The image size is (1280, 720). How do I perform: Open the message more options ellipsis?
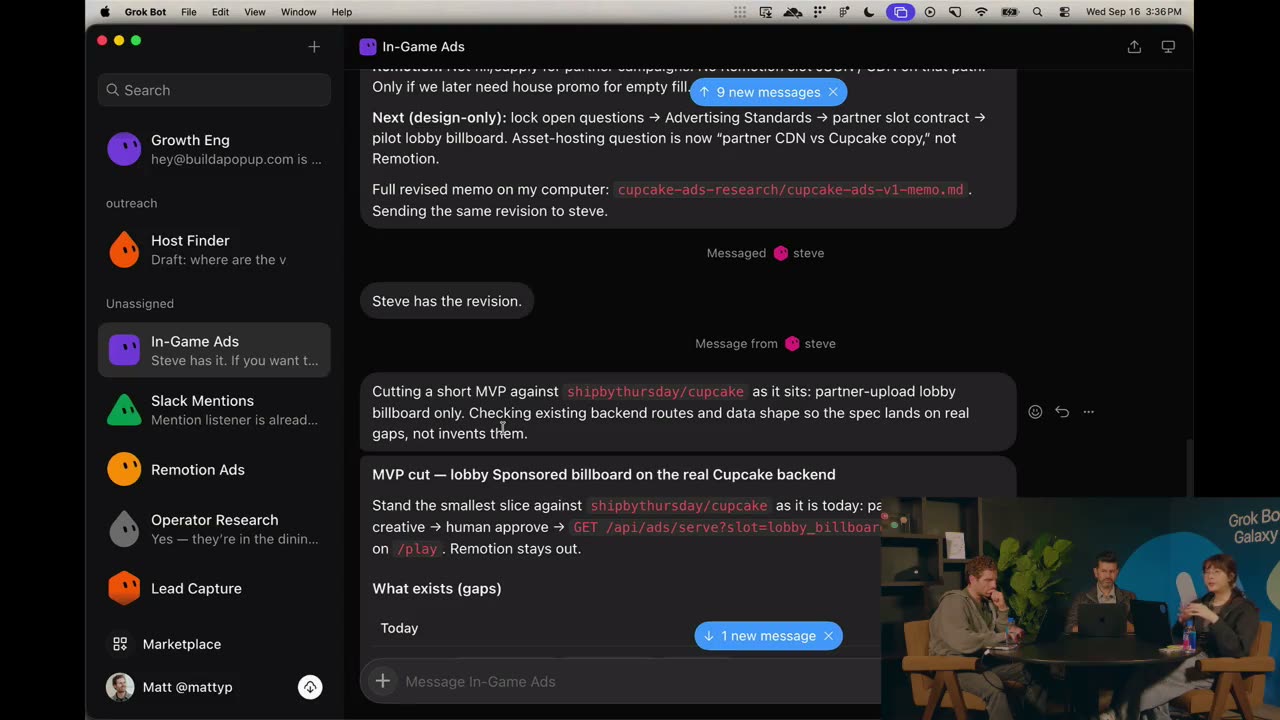1089,412
